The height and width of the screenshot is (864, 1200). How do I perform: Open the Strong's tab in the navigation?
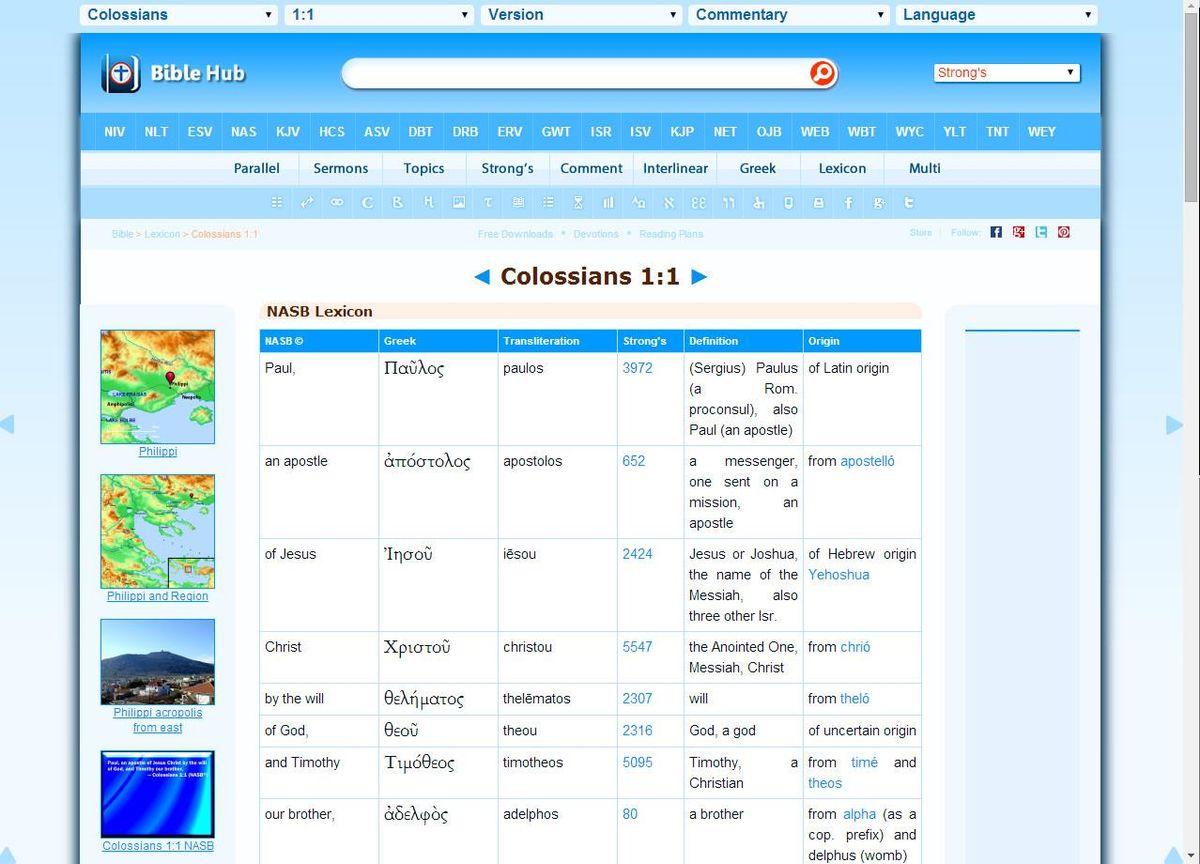(x=508, y=168)
